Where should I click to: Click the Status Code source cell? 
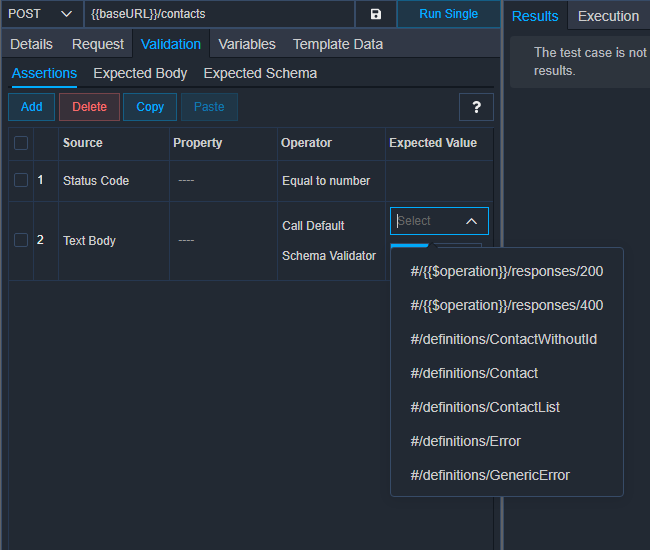114,181
